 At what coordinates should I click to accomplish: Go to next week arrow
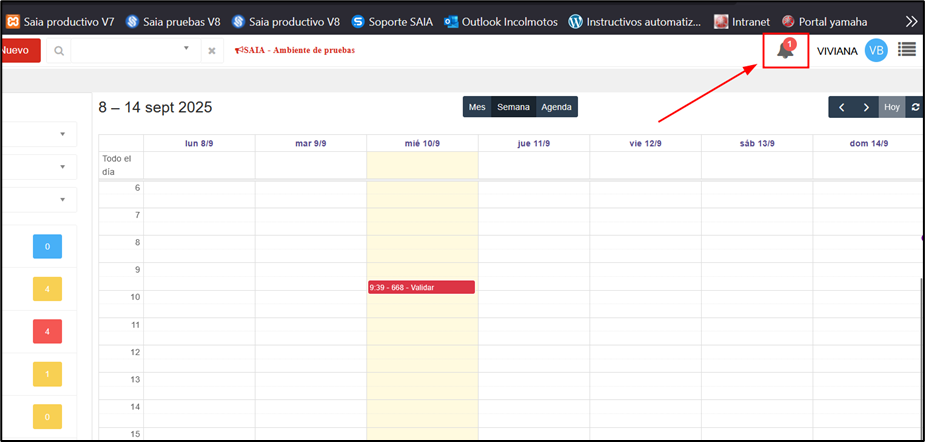coord(866,107)
